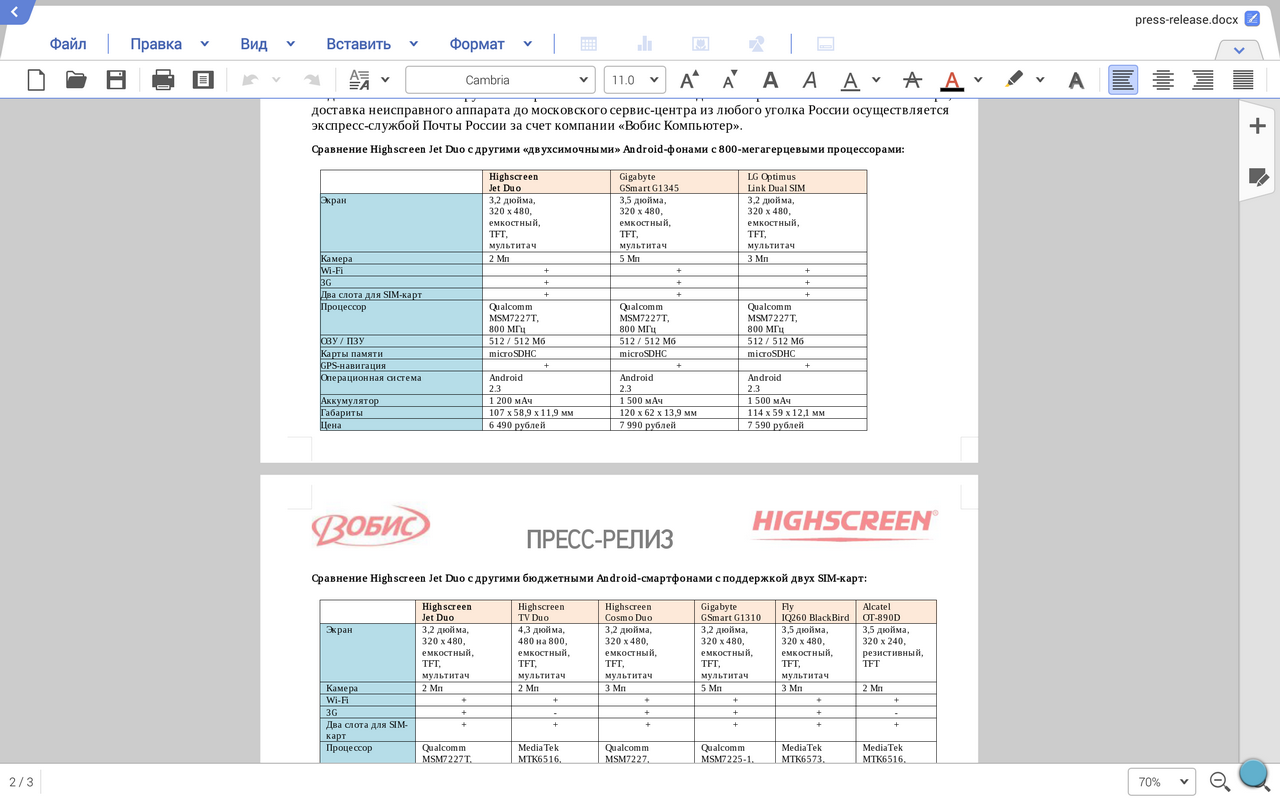
Task: Click the ПРЕСС-РЕЛИЗ page header text
Action: [600, 540]
